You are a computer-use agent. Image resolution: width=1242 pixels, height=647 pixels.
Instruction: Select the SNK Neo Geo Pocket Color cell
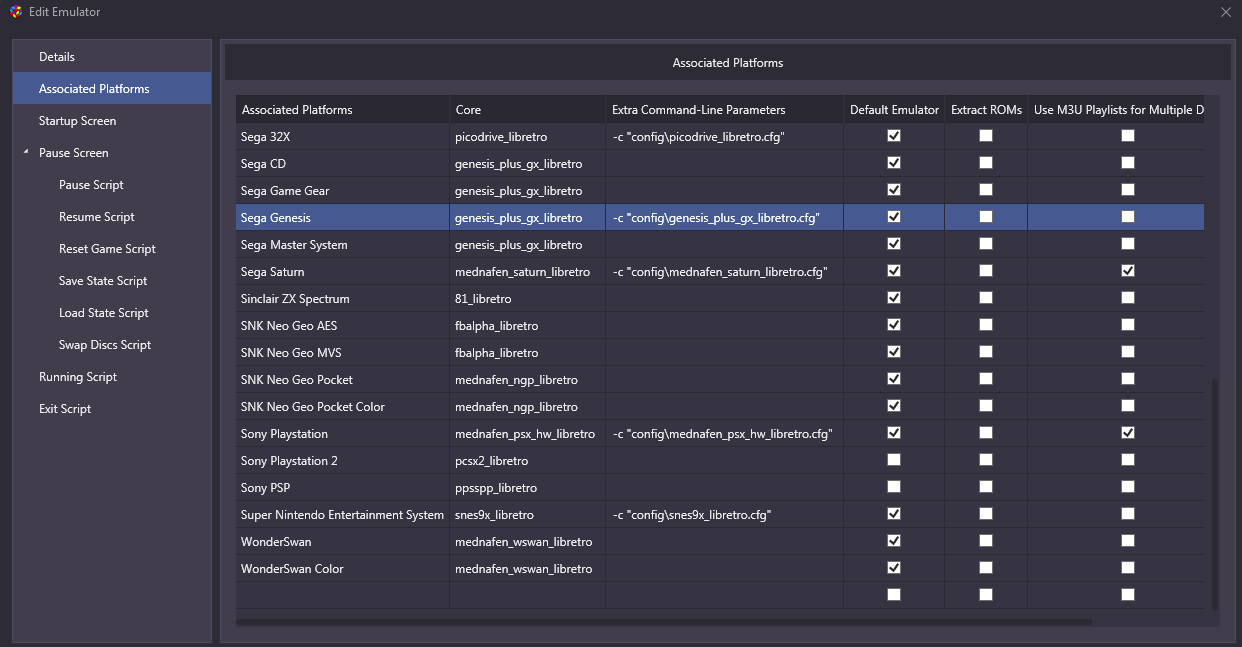(x=343, y=406)
